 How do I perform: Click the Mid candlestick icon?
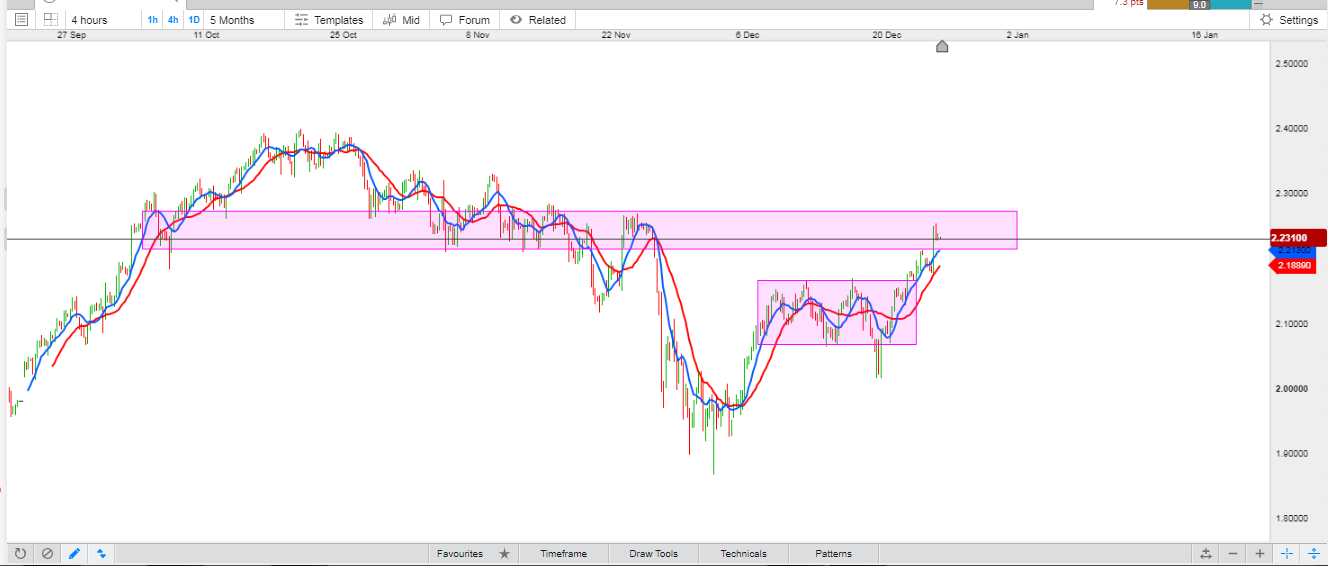click(x=389, y=20)
